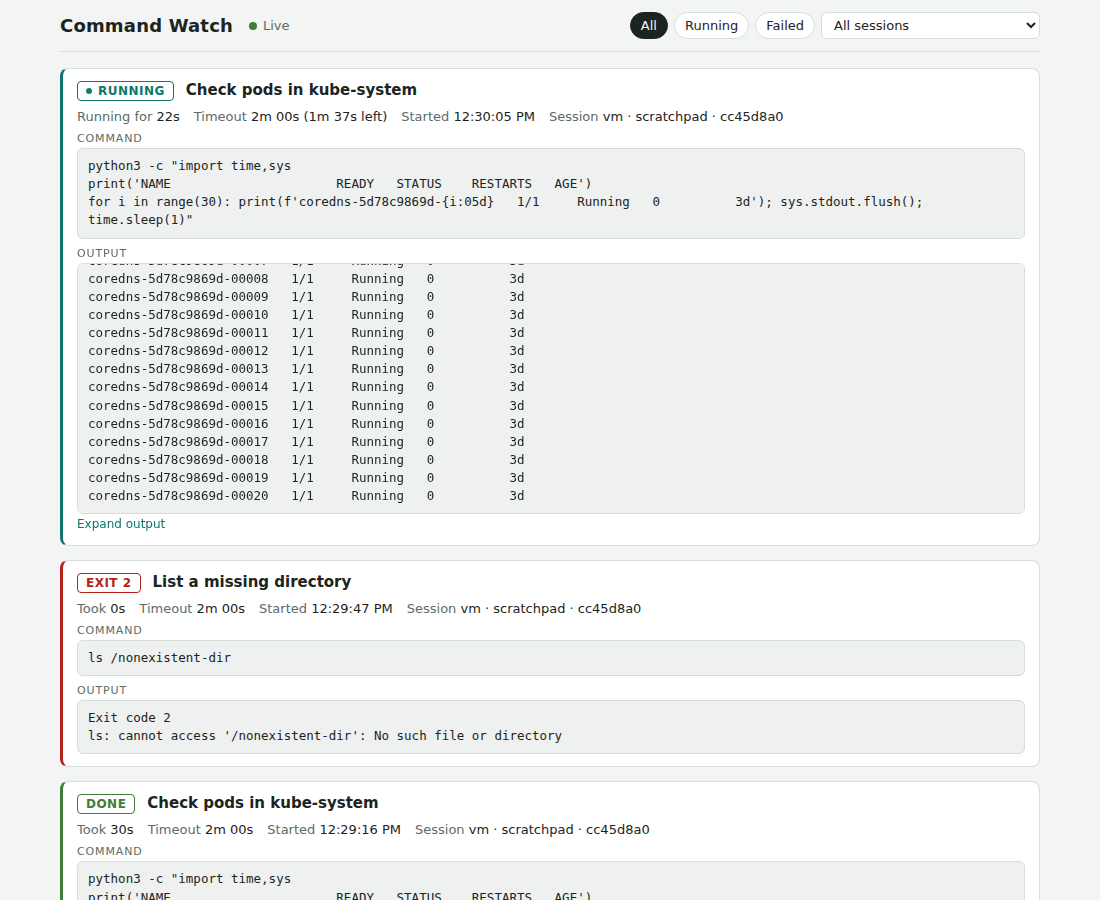Click 'Started 12:29:47 PM' text

pyautogui.click(x=326, y=608)
